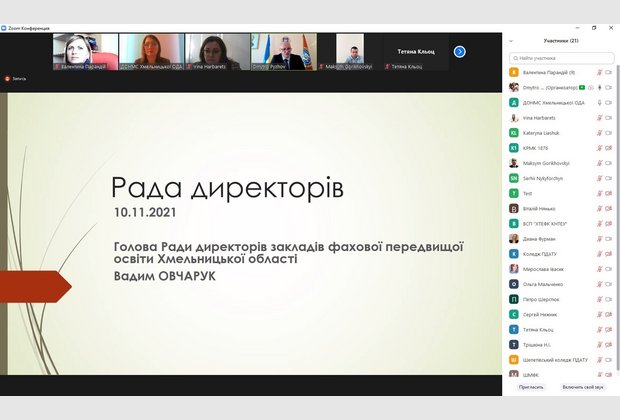Click the Включить свой звук button

pyautogui.click(x=583, y=386)
